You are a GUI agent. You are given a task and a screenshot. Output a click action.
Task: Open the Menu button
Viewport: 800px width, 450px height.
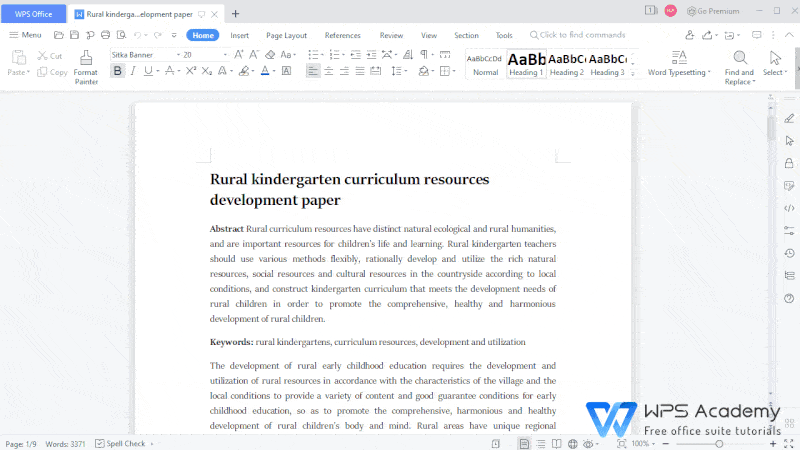pos(26,35)
